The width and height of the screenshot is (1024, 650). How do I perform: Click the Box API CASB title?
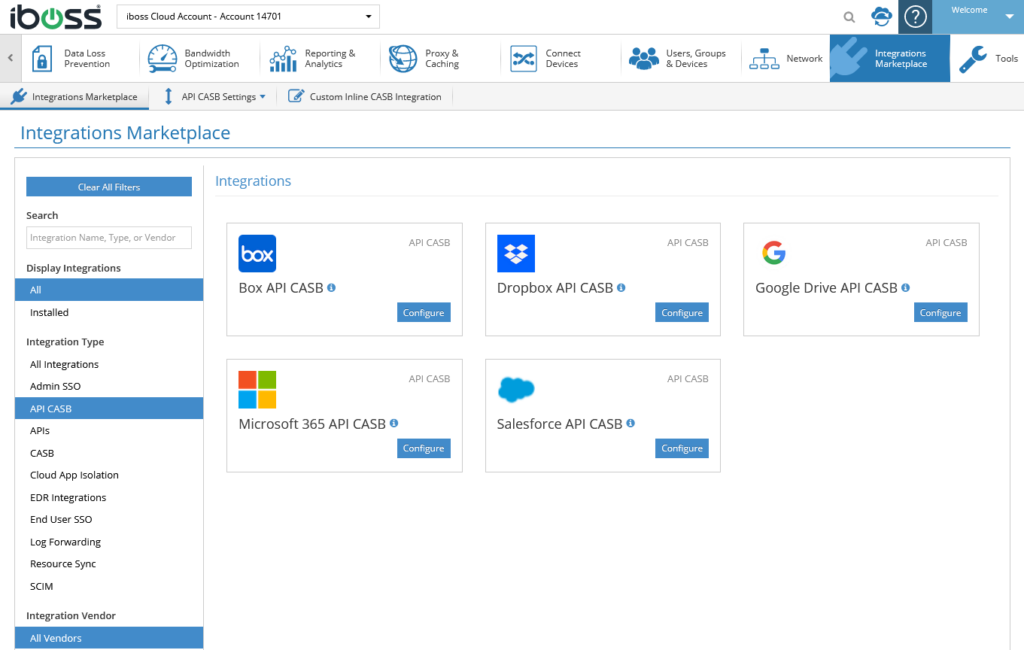pyautogui.click(x=281, y=288)
